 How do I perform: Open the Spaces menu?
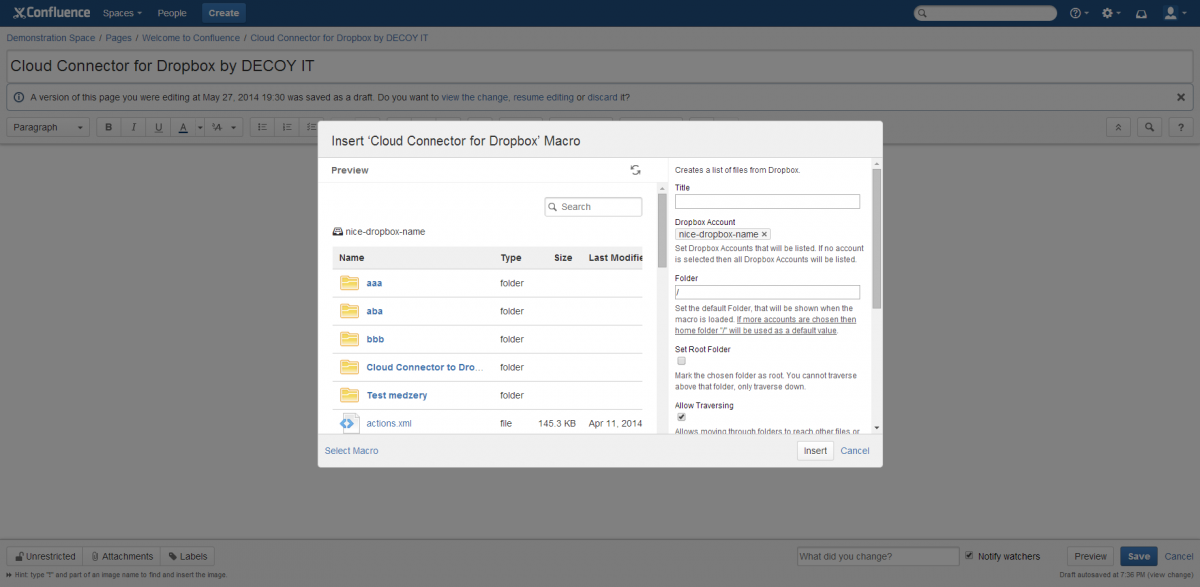pos(122,13)
